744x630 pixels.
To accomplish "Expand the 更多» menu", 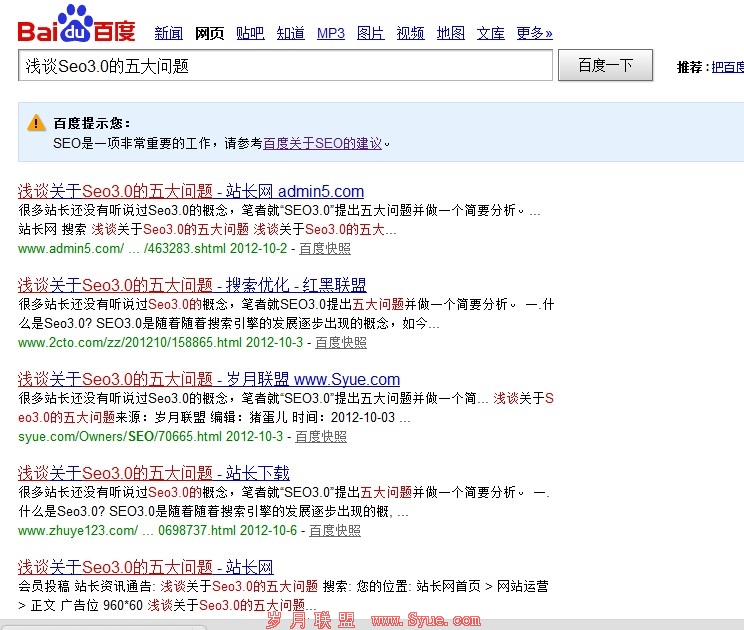I will [x=534, y=33].
